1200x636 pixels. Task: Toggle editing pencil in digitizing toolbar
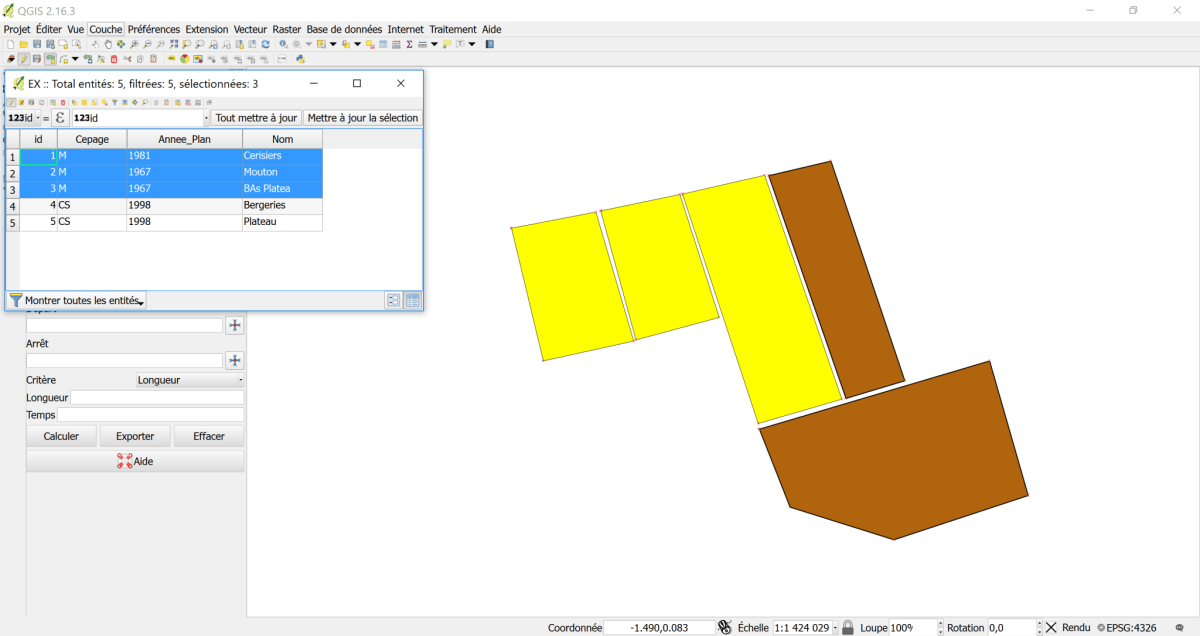pos(24,59)
